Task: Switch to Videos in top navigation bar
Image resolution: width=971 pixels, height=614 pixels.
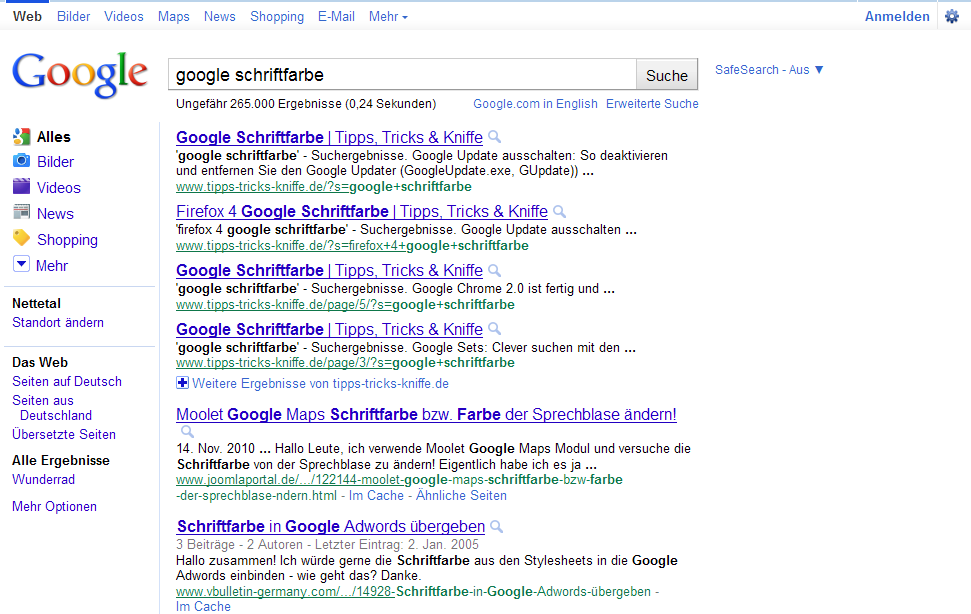Action: 124,17
